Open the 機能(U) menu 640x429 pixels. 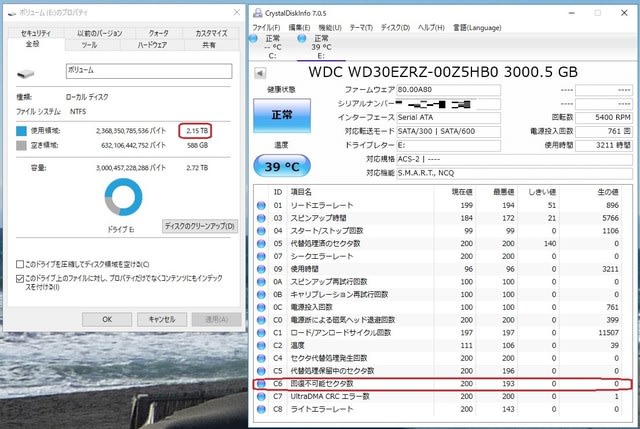[x=330, y=28]
